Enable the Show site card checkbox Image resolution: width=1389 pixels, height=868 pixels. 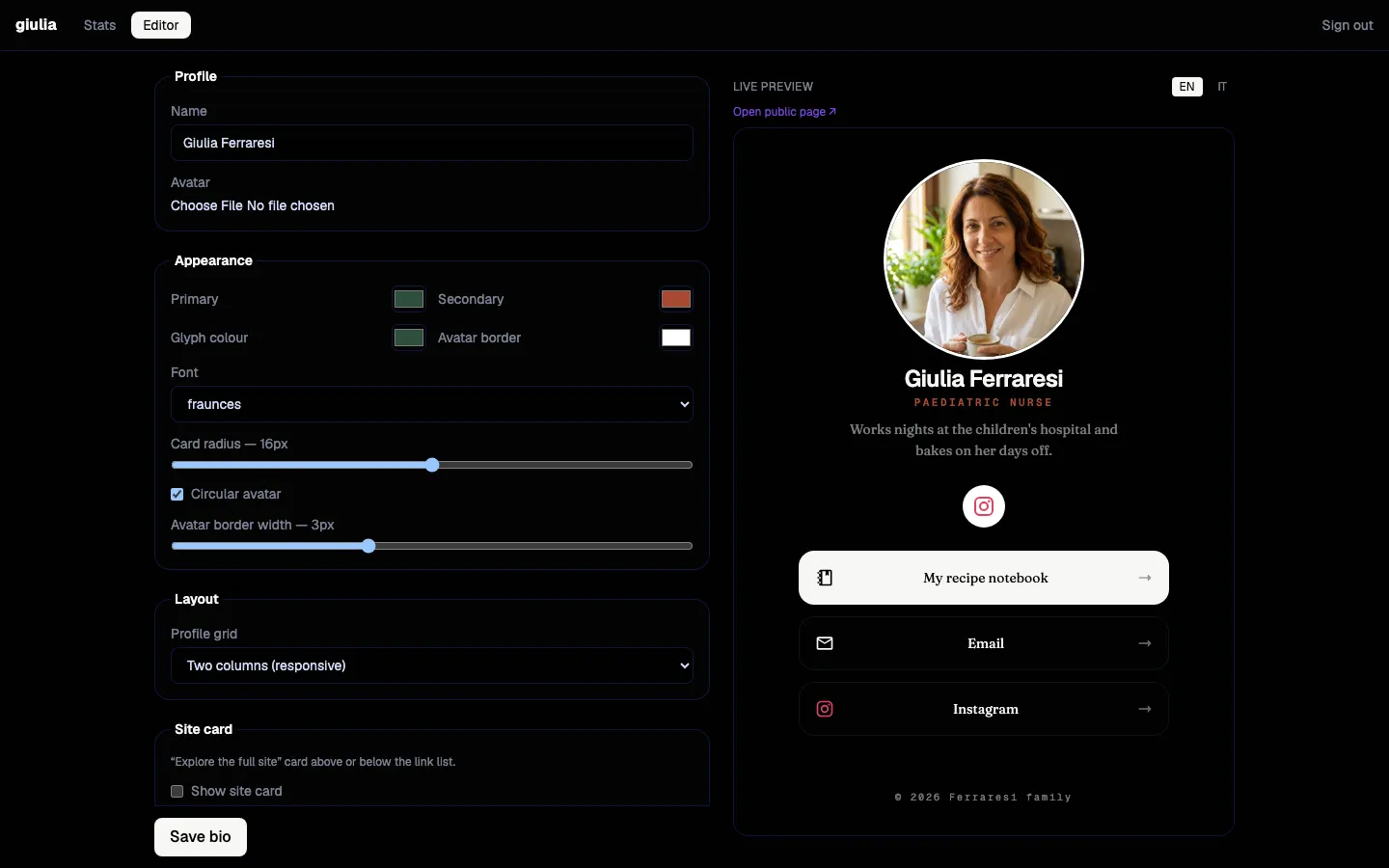point(177,791)
